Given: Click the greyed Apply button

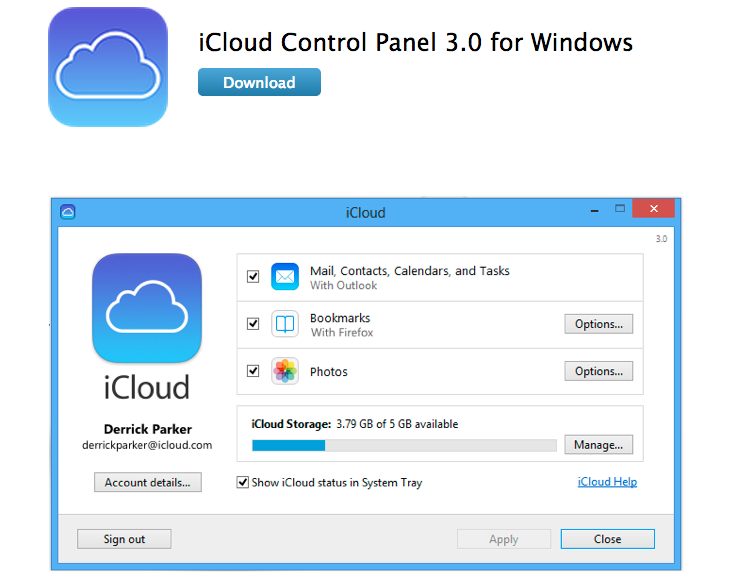Looking at the screenshot, I should click(x=503, y=539).
